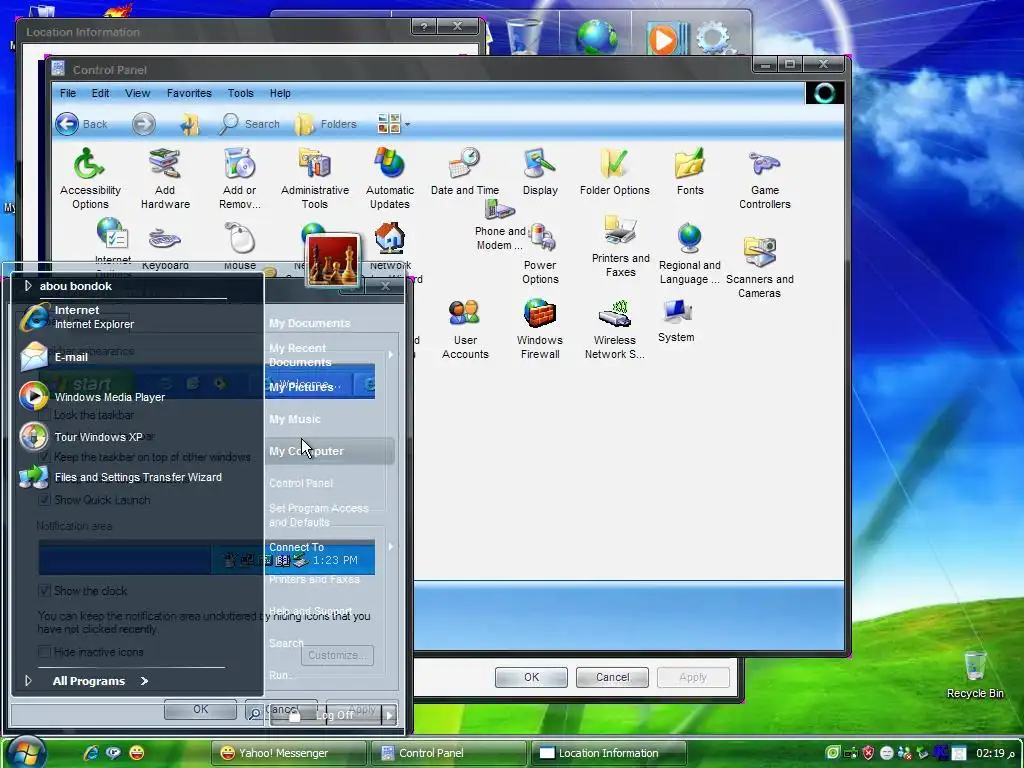Open Control Panel from Start menu
Viewport: 1024px width, 768px height.
pyautogui.click(x=301, y=483)
